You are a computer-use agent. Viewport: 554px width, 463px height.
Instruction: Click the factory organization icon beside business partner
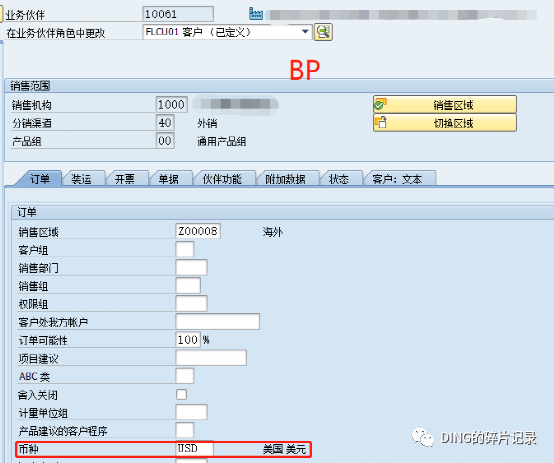[256, 14]
